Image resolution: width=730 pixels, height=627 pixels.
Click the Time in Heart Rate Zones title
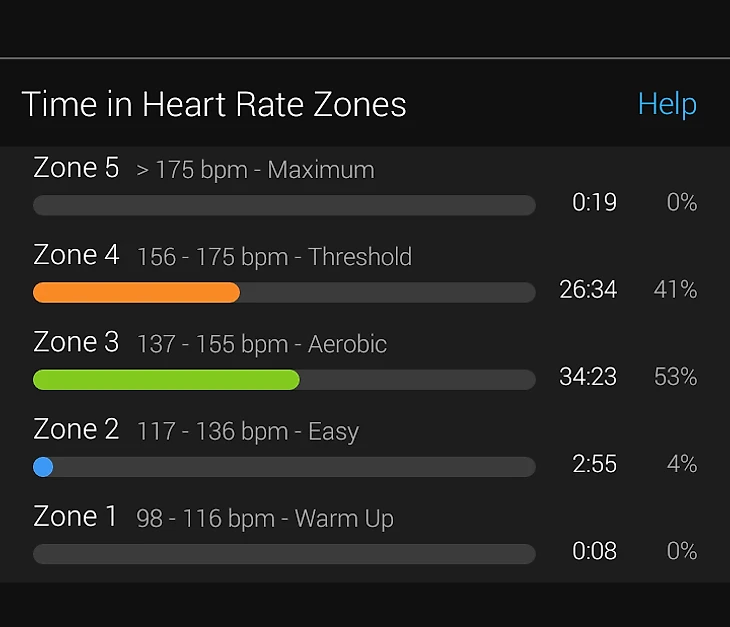pos(214,104)
